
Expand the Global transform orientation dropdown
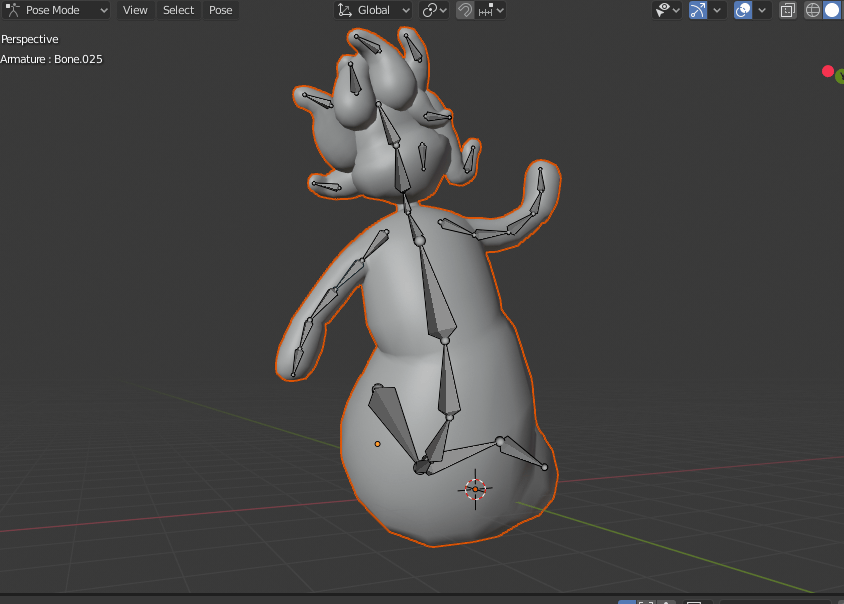[x=374, y=10]
